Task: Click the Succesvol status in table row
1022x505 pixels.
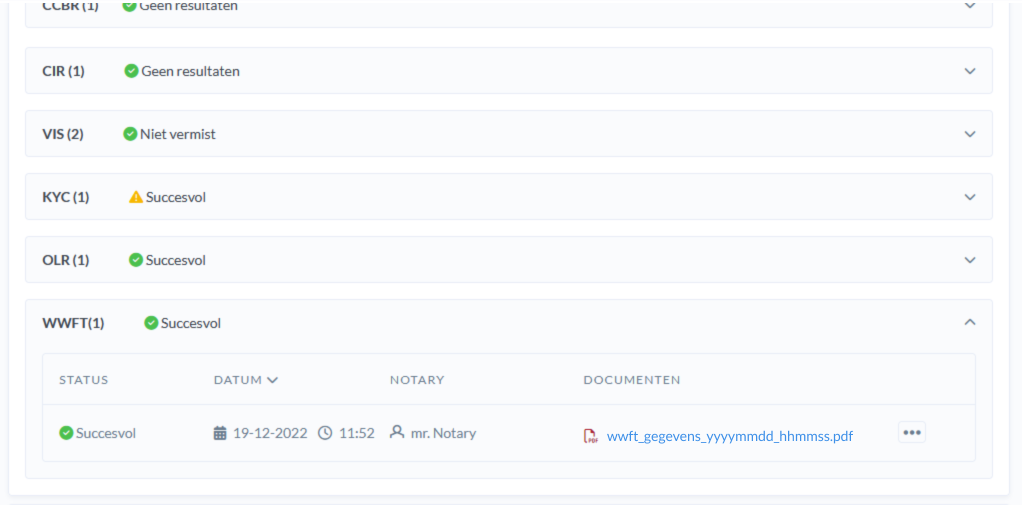Action: coord(105,433)
